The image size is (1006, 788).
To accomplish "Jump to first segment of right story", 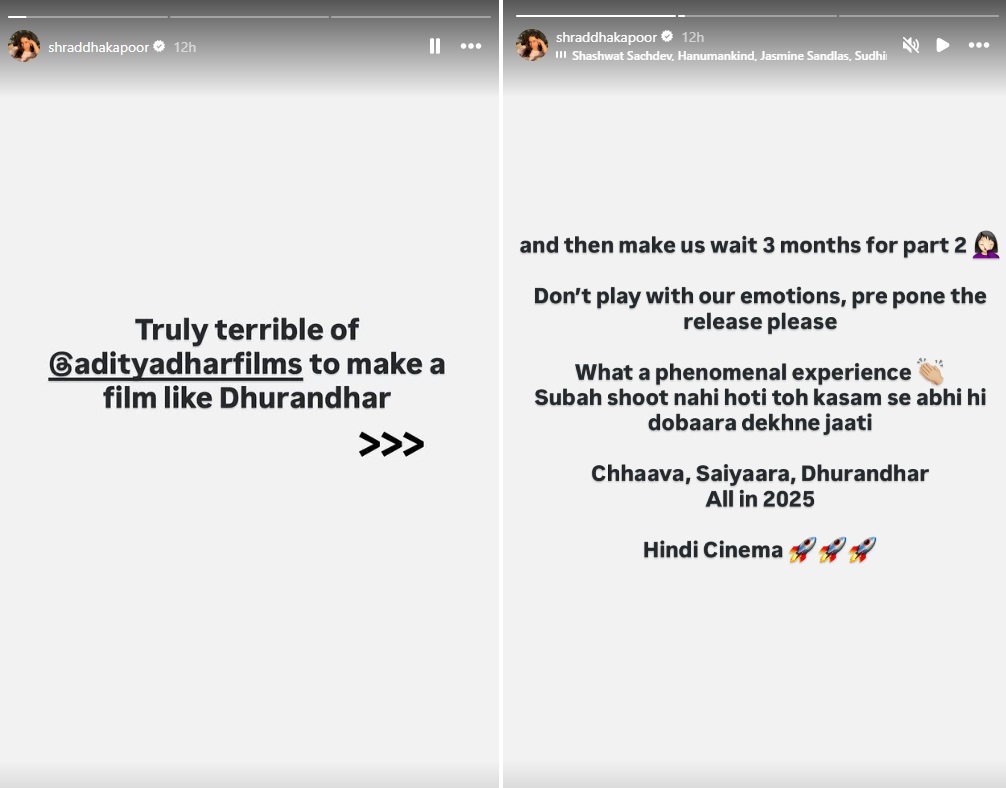I will (595, 15).
